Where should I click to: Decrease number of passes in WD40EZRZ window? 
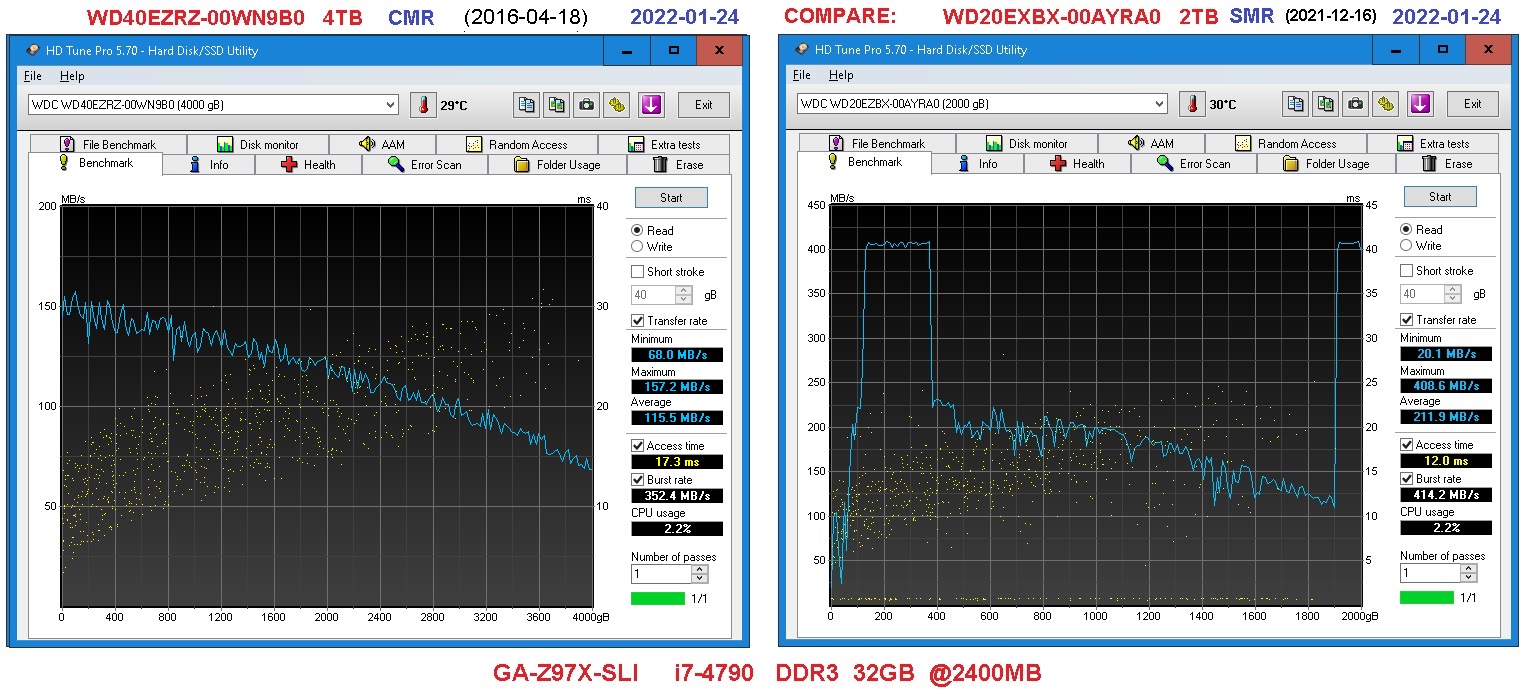(x=700, y=579)
